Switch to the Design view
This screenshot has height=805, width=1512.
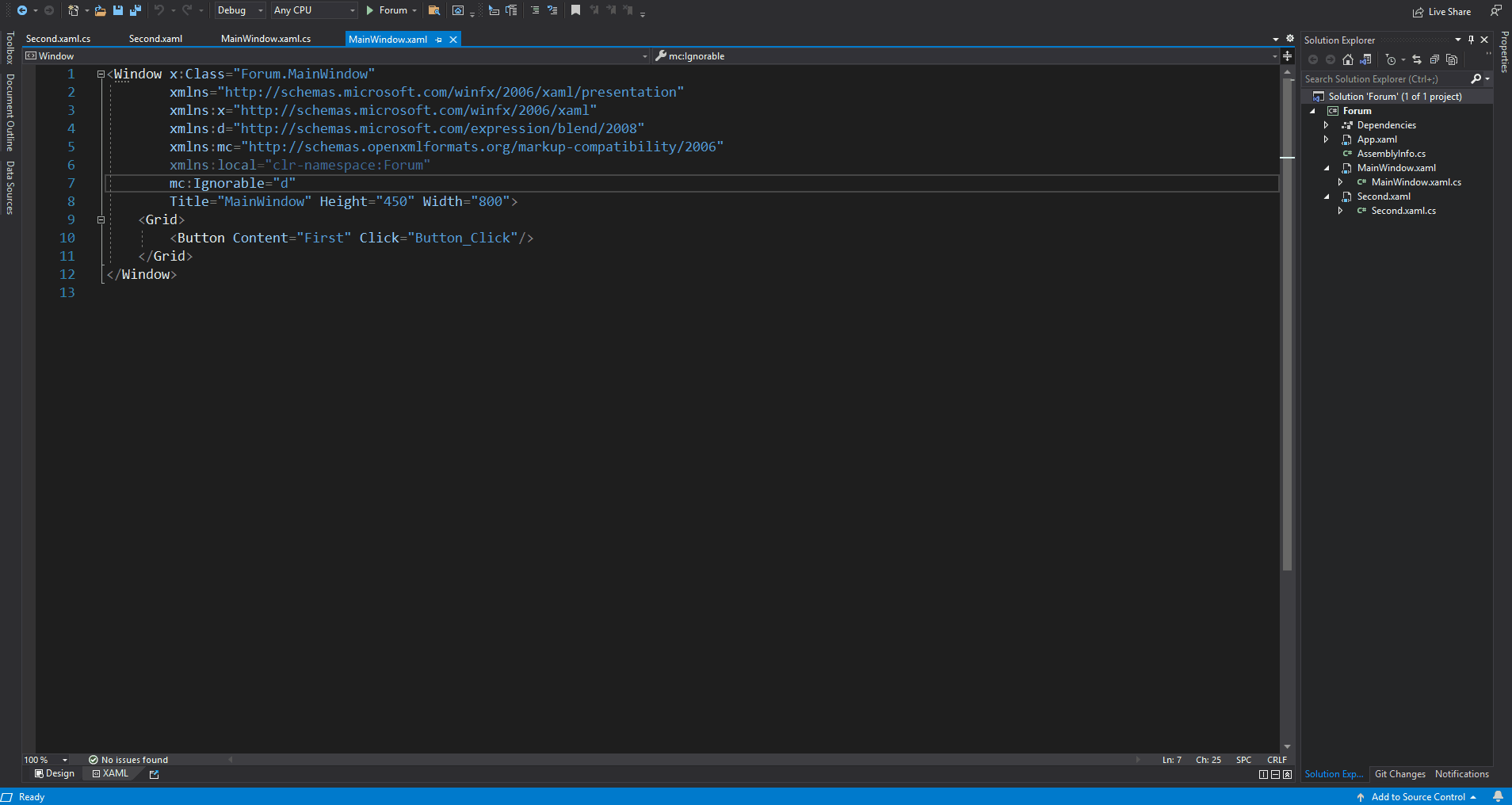(53, 774)
